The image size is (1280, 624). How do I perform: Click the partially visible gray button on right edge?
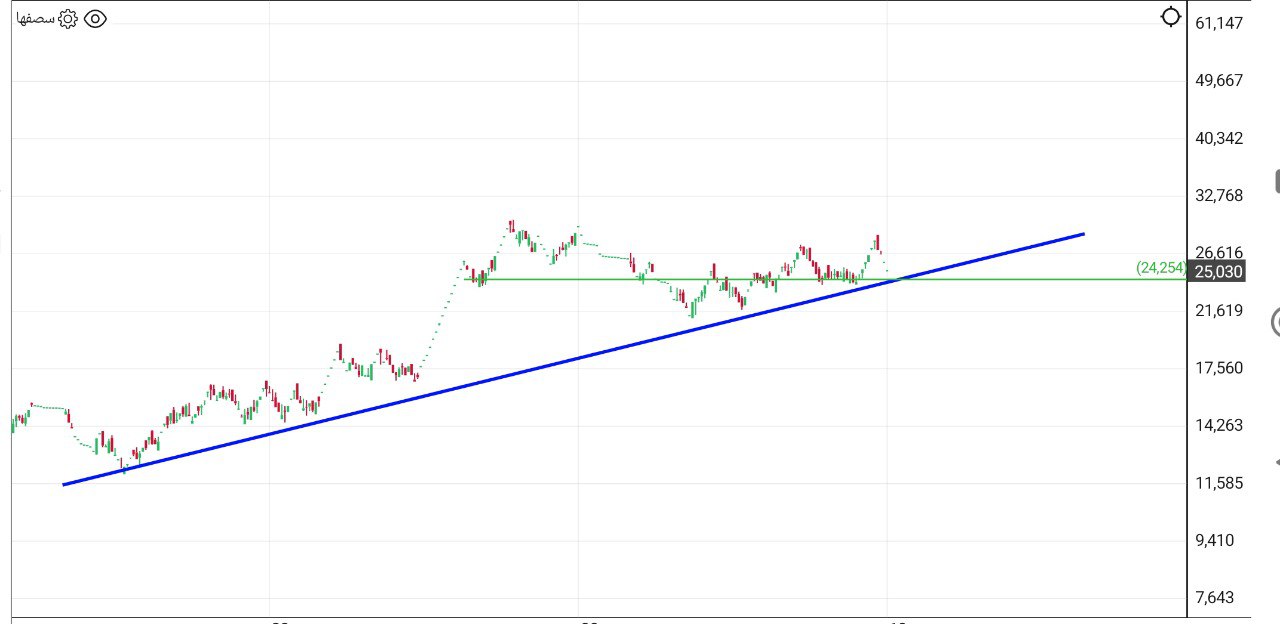coord(1276,181)
